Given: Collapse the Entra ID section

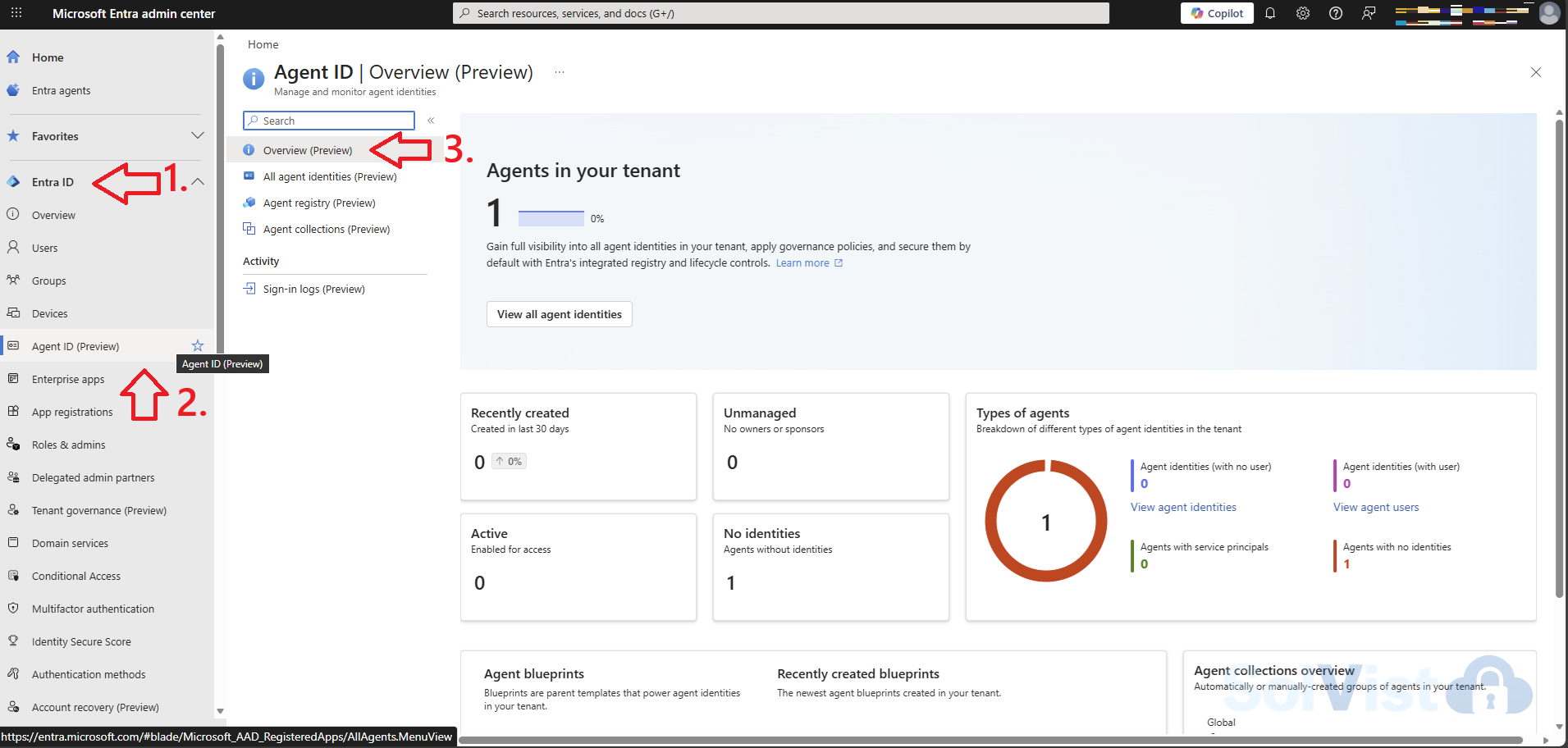Looking at the screenshot, I should tap(198, 181).
